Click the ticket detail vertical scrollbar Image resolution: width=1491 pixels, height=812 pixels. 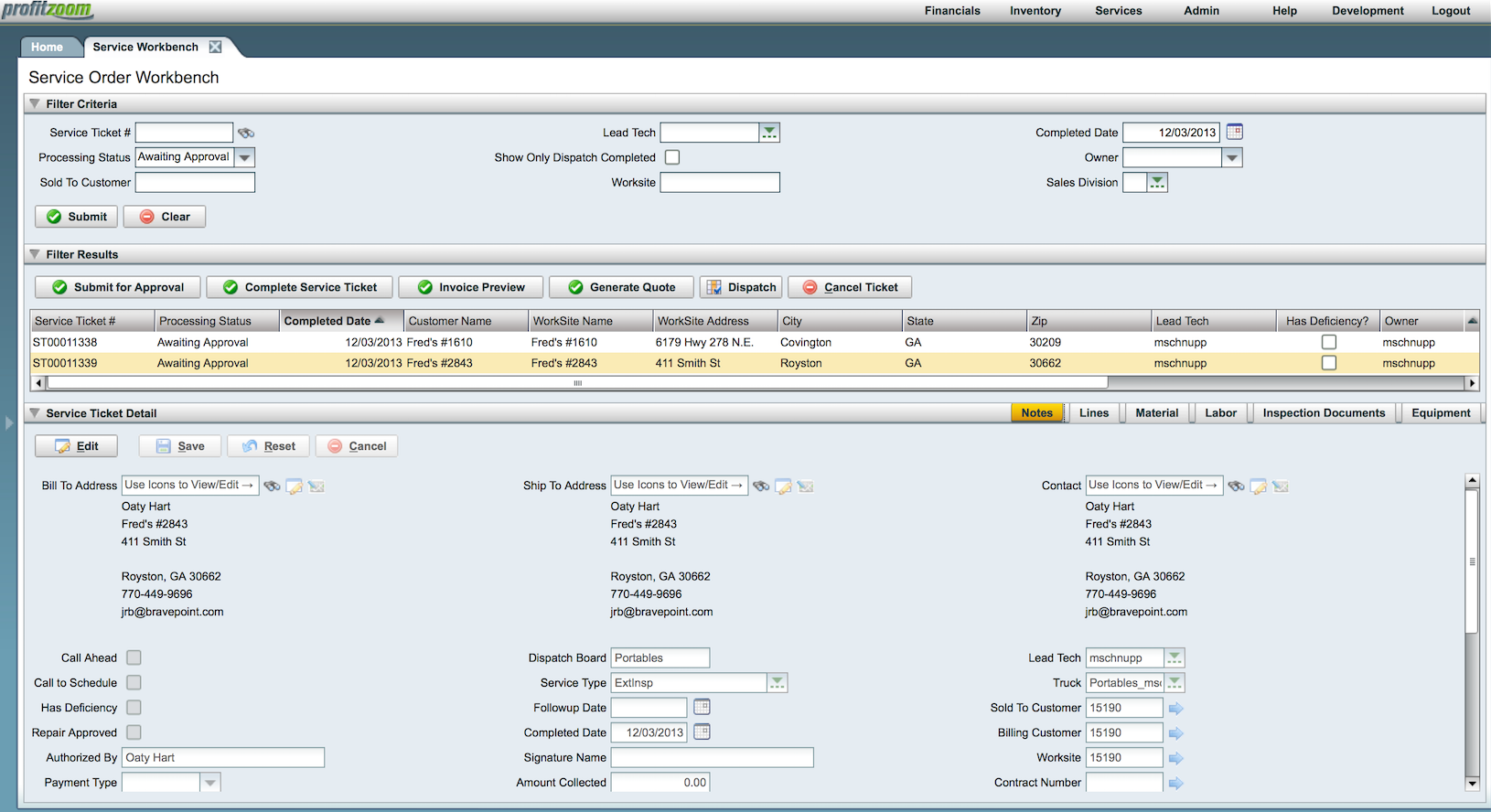click(x=1472, y=561)
